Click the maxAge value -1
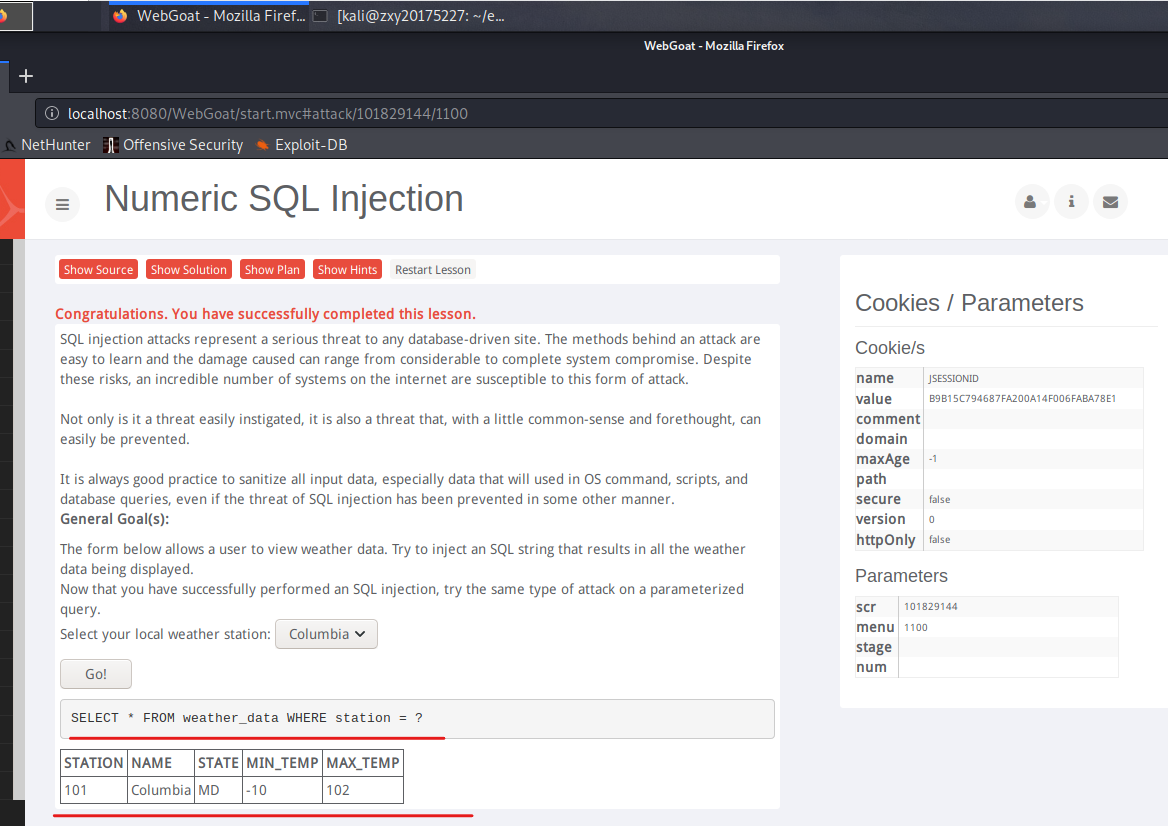 pyautogui.click(x=933, y=459)
